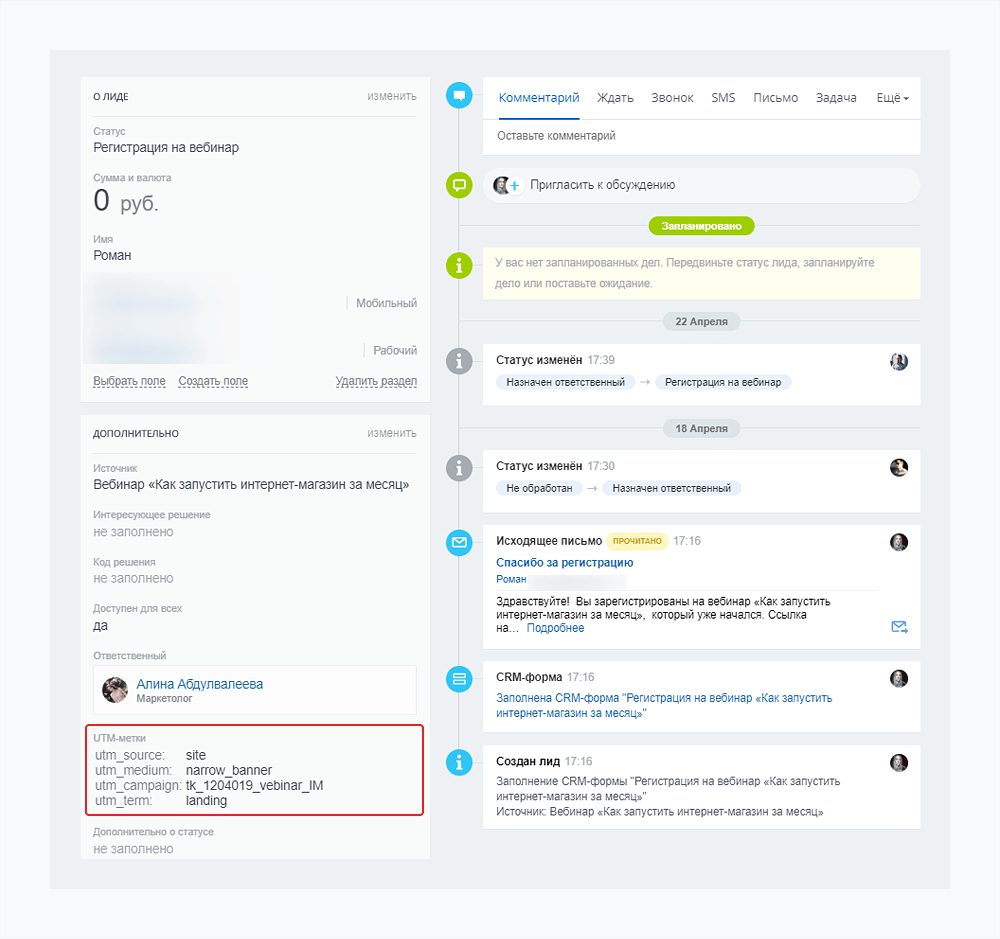Open the Ещё dropdown menu
Viewport: 1000px width, 939px height.
[x=892, y=98]
